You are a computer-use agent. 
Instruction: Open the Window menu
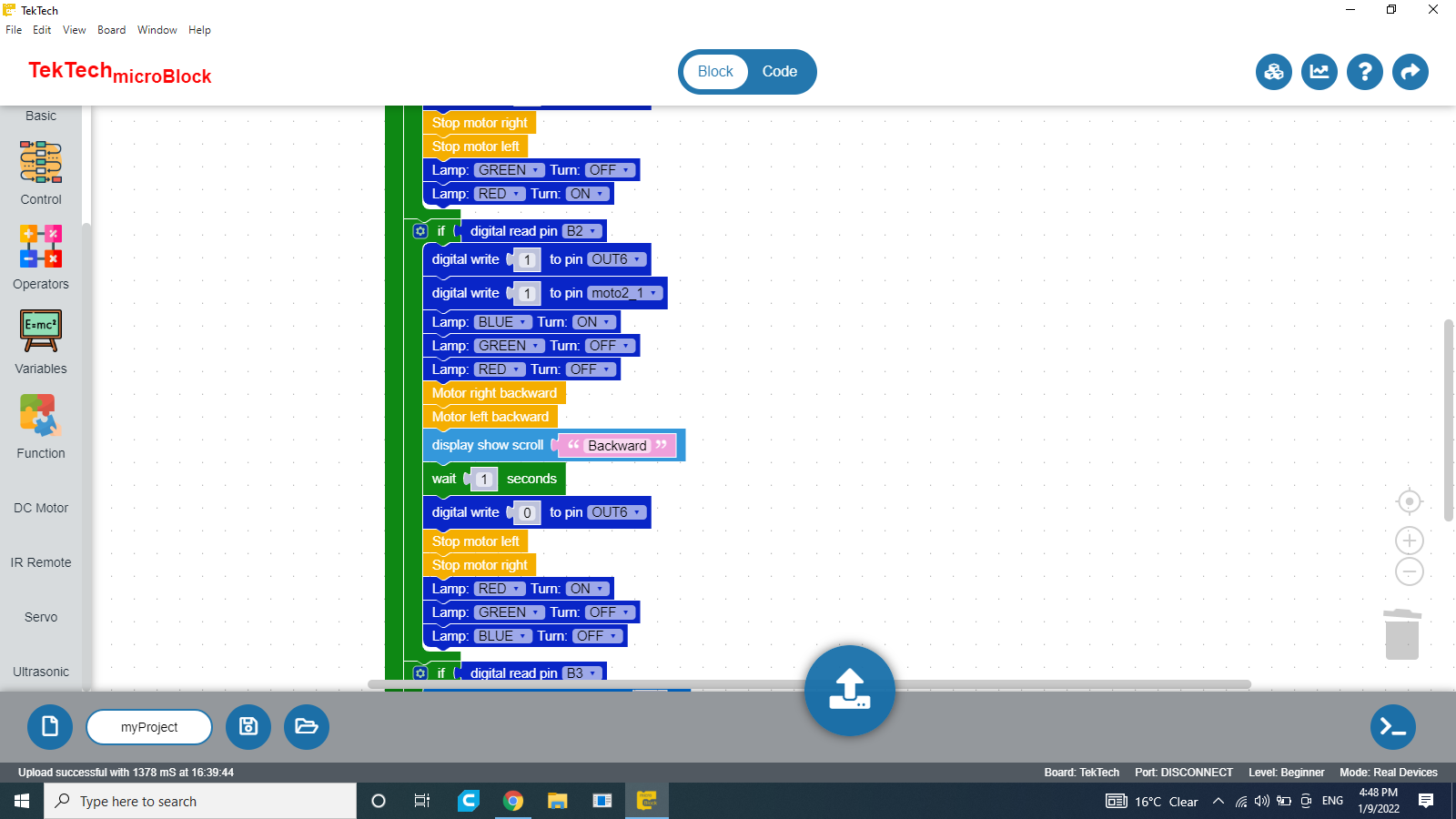coord(157,30)
